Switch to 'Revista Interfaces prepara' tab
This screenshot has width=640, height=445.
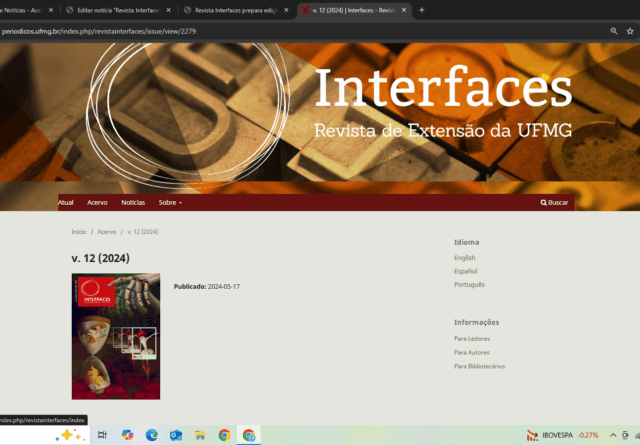pyautogui.click(x=236, y=10)
